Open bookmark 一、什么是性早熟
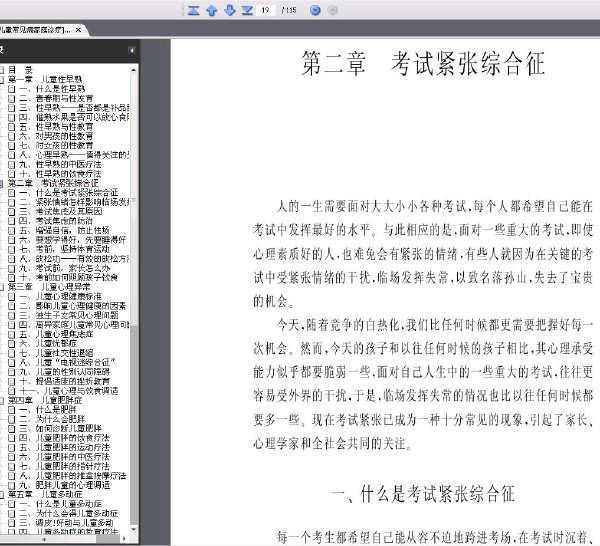Screen dimensions: 600x546 [52, 89]
